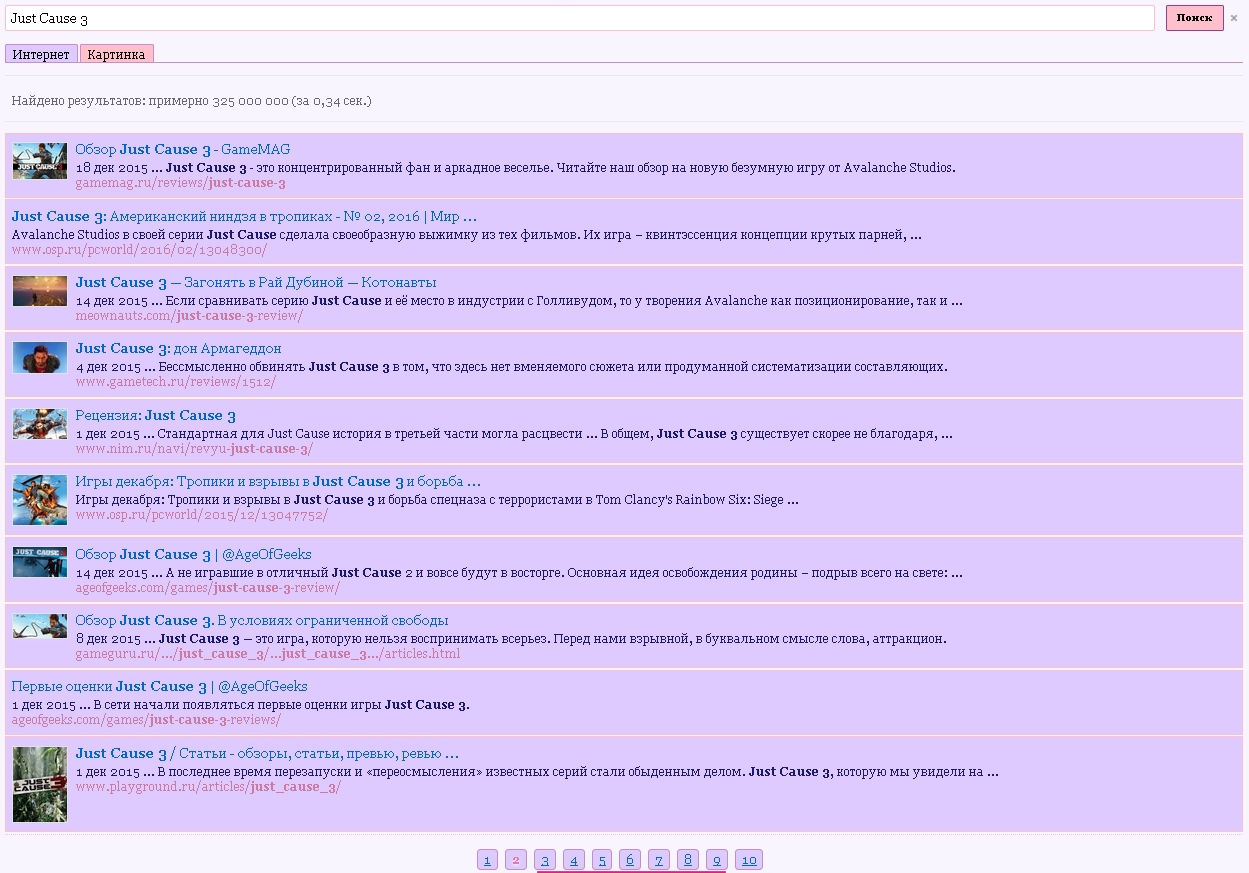Go to results page 3
Image resolution: width=1249 pixels, height=873 pixels.
click(x=545, y=860)
